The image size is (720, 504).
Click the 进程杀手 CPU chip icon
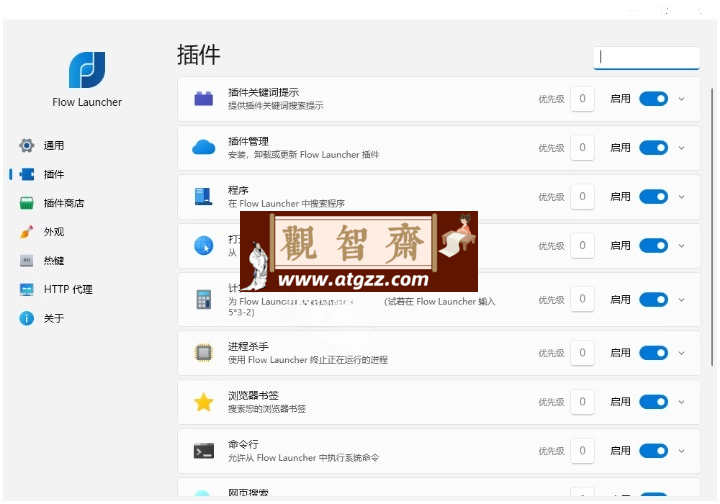tap(203, 353)
